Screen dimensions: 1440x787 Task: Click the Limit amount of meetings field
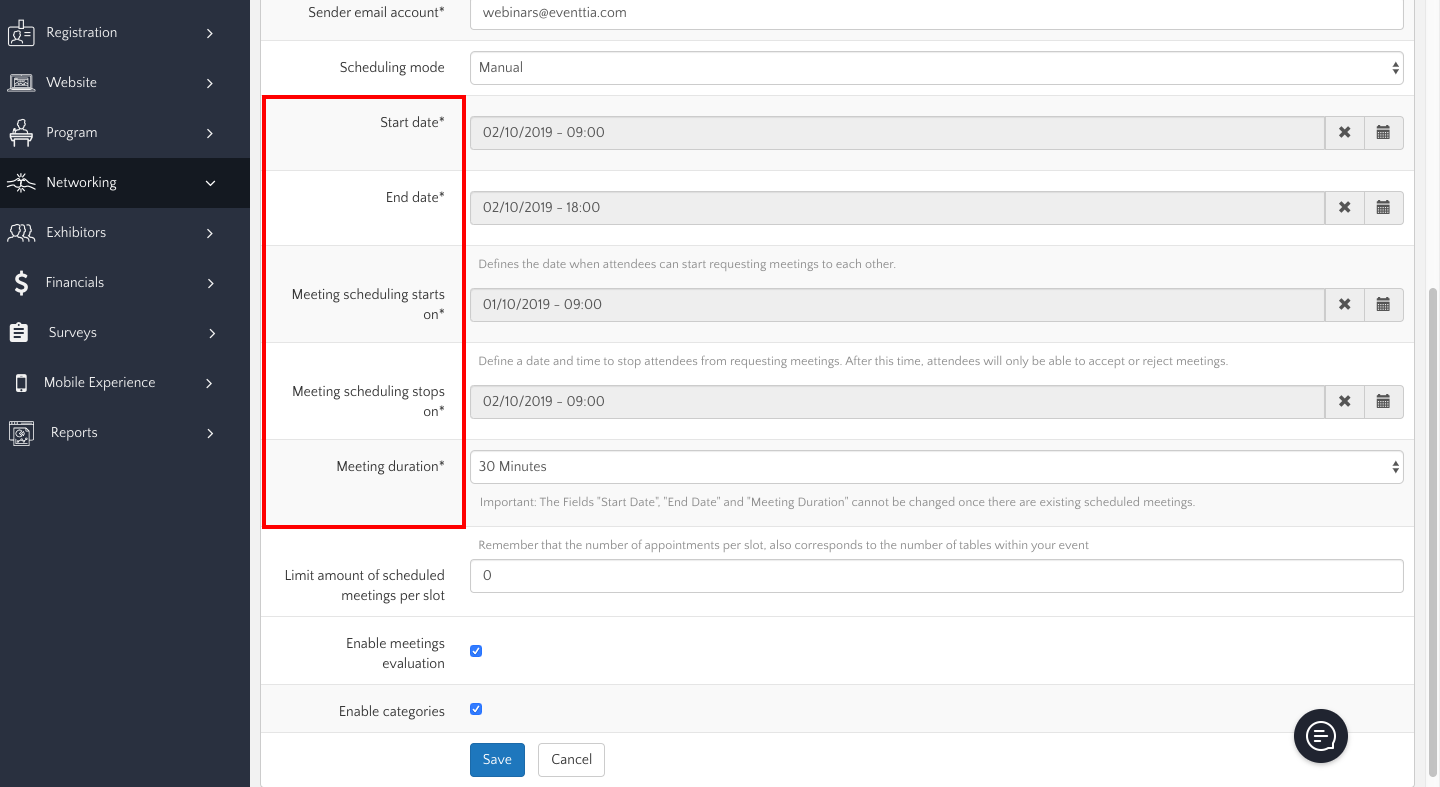tap(936, 576)
